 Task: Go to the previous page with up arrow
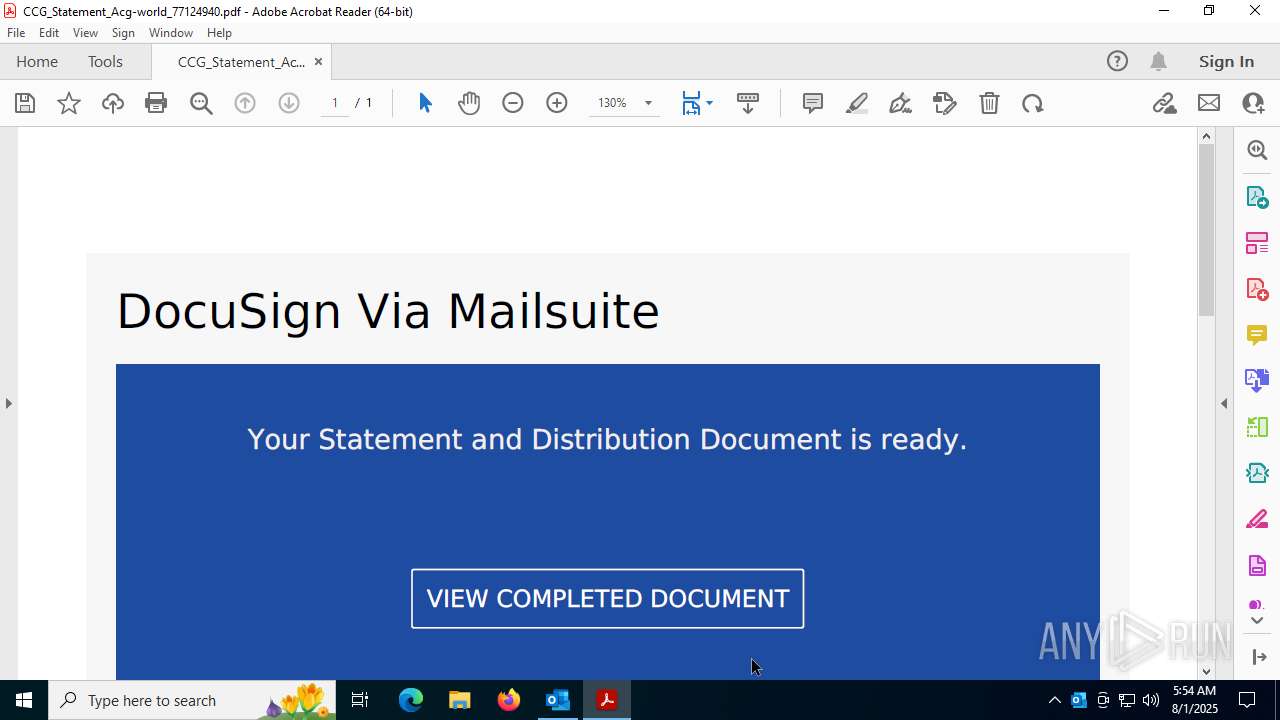click(245, 103)
